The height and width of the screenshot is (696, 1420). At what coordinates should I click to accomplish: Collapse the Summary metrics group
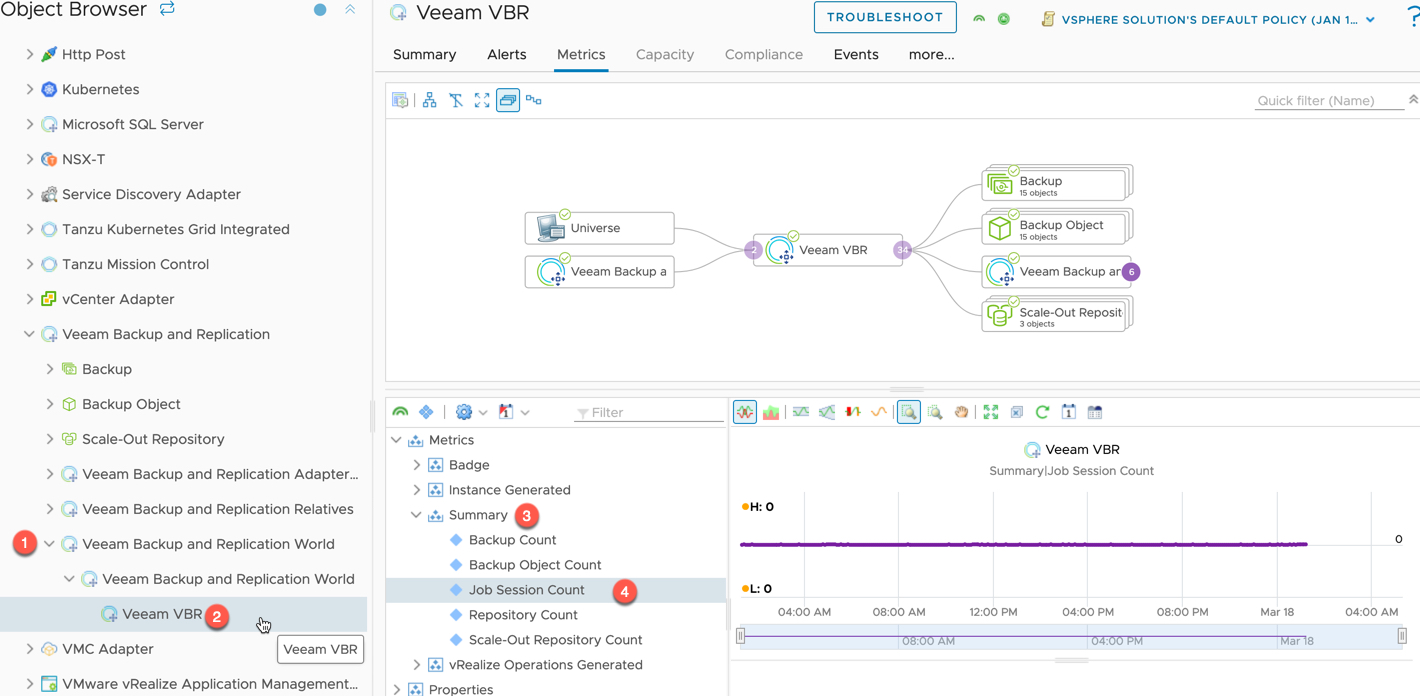416,515
